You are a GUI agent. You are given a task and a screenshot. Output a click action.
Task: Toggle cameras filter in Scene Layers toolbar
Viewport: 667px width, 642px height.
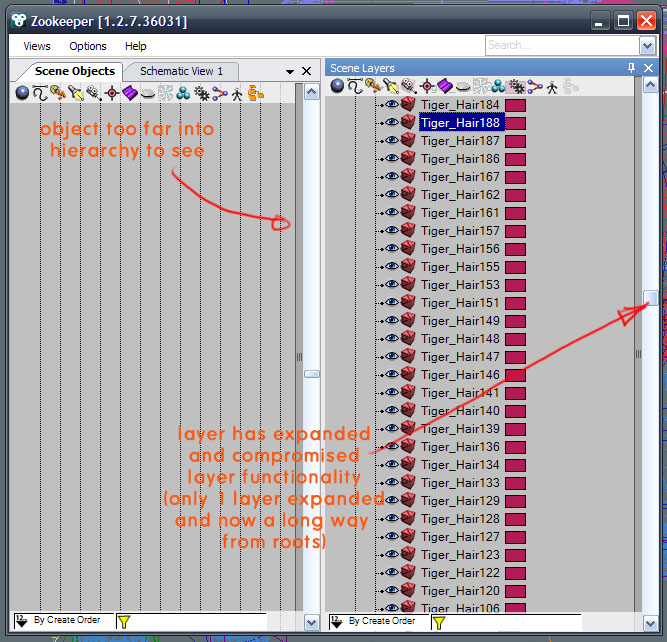click(x=409, y=86)
